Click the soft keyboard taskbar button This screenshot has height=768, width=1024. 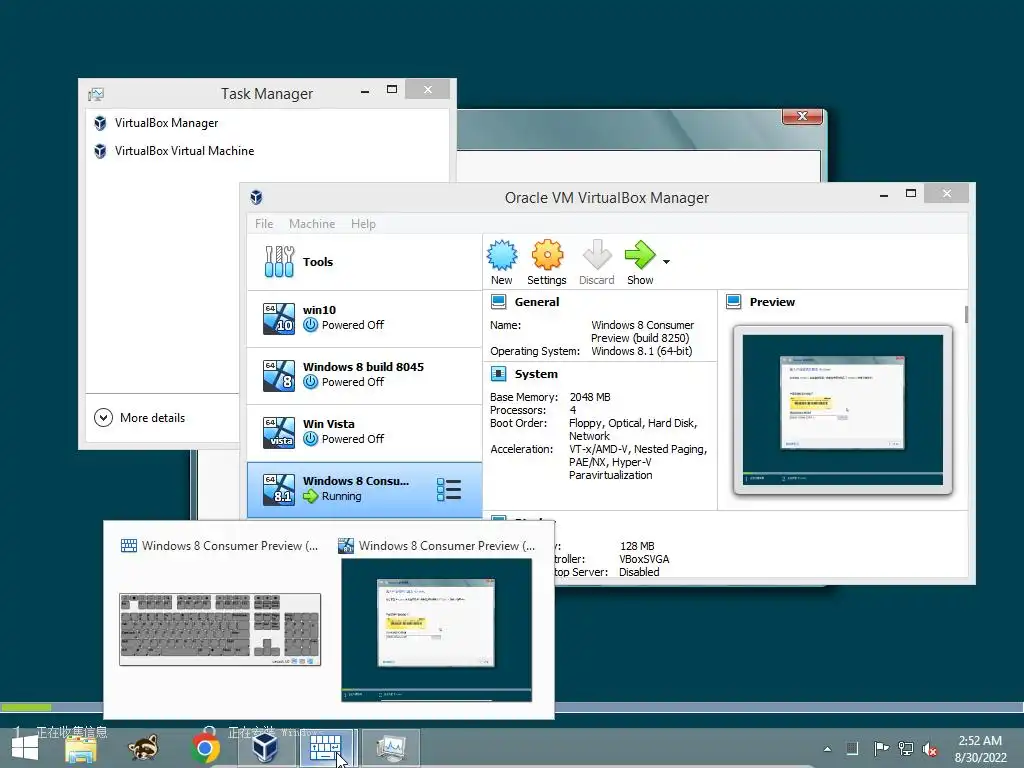[x=326, y=748]
